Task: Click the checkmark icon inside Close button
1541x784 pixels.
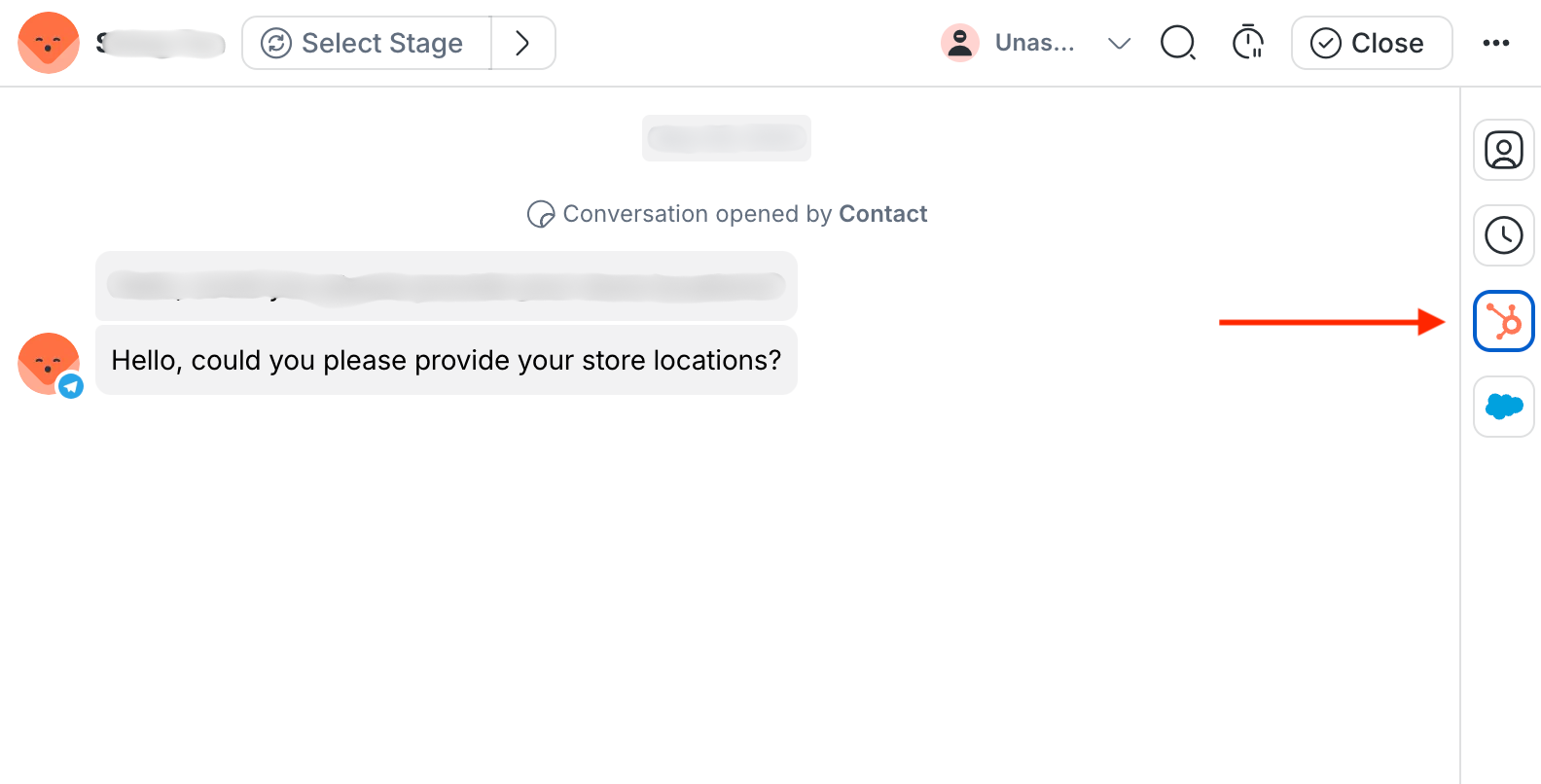Action: click(x=1325, y=43)
